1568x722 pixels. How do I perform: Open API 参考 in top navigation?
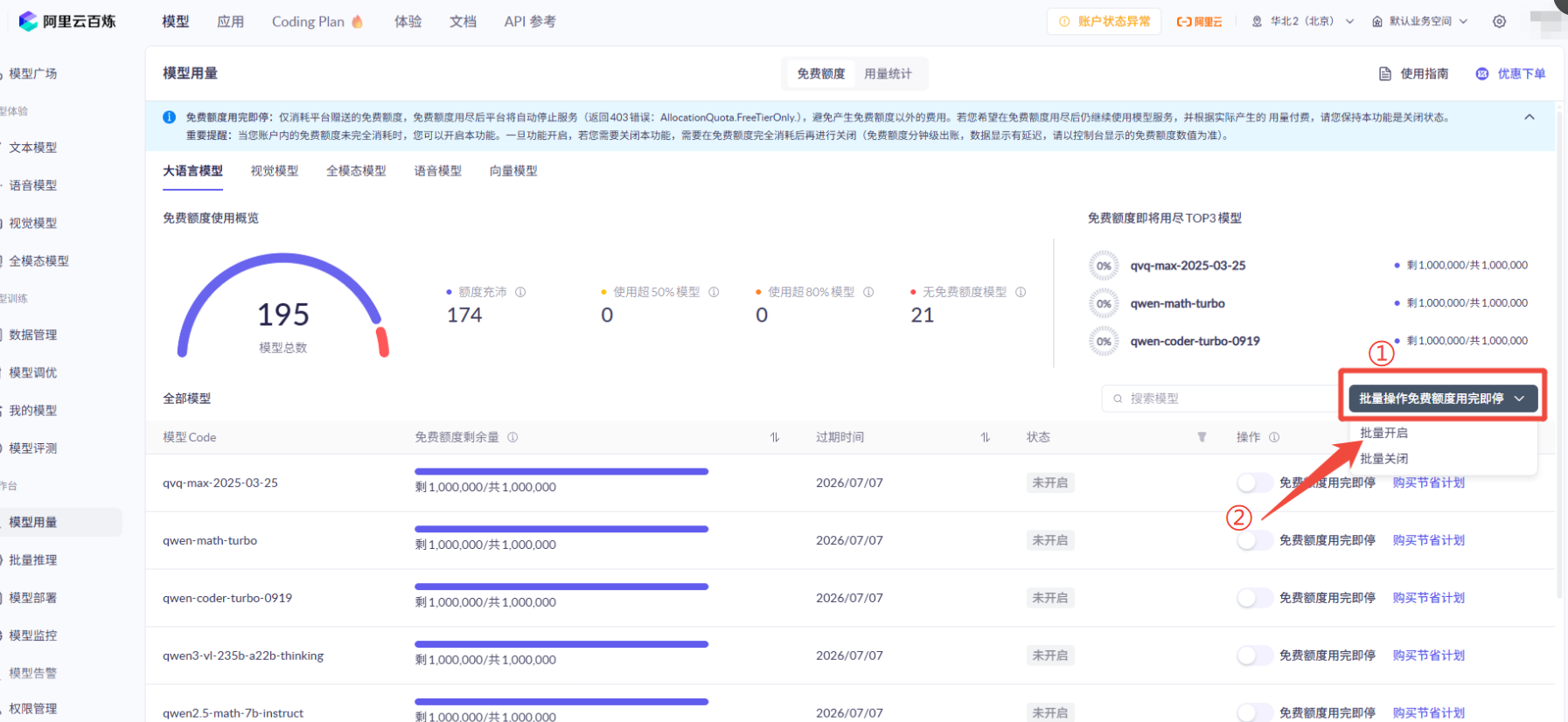point(530,21)
